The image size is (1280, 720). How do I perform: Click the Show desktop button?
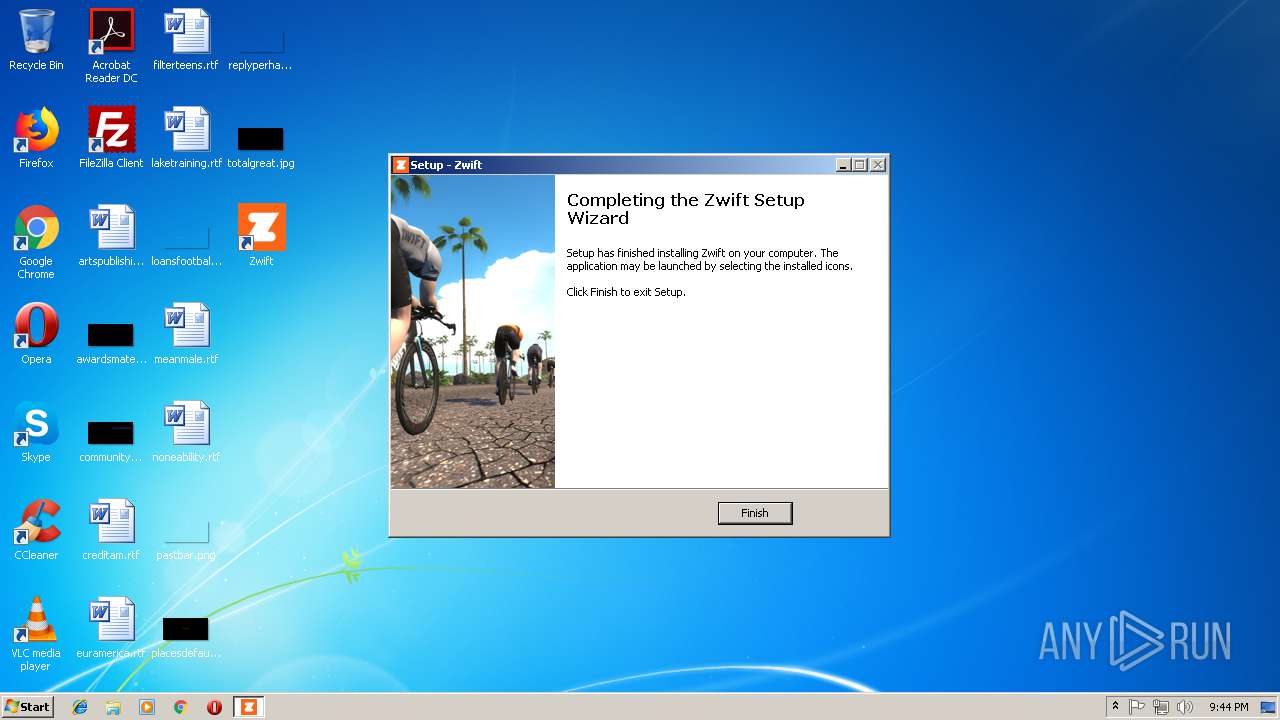1269,707
